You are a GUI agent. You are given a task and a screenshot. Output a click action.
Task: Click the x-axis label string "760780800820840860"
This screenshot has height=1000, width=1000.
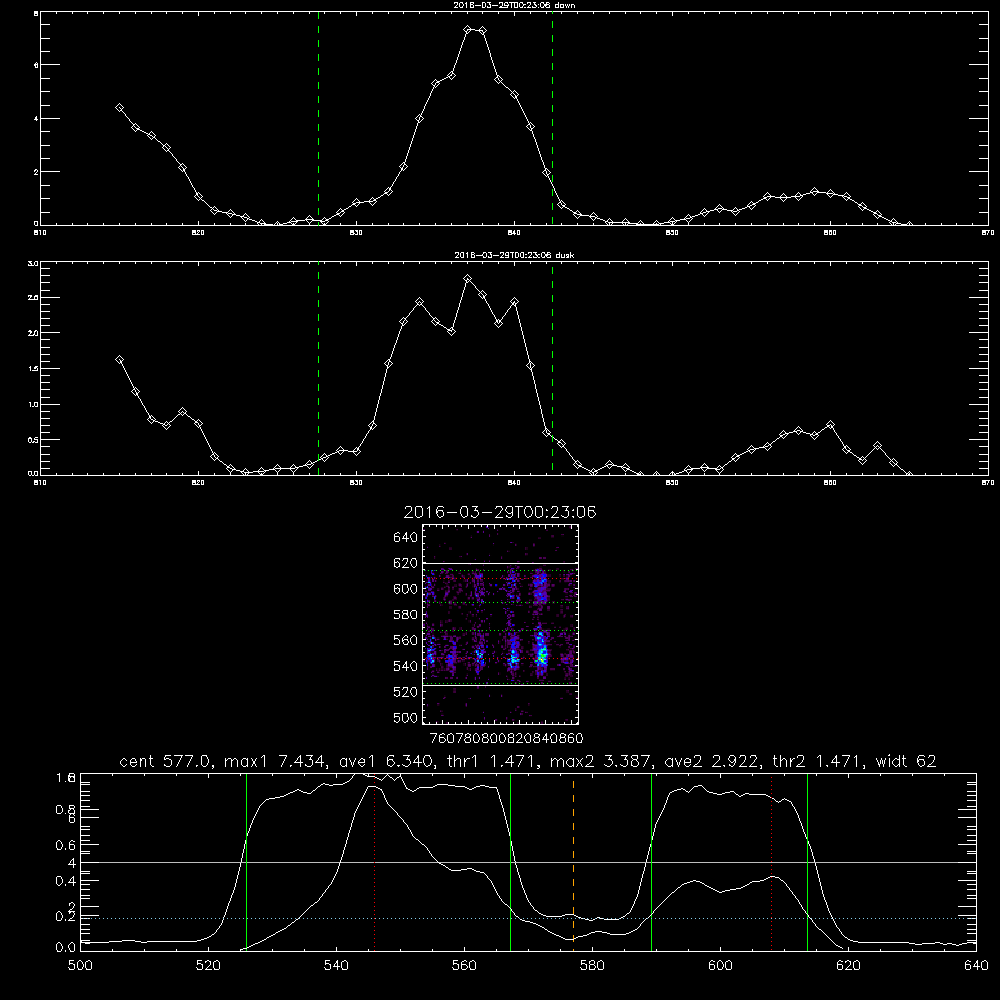[x=506, y=739]
